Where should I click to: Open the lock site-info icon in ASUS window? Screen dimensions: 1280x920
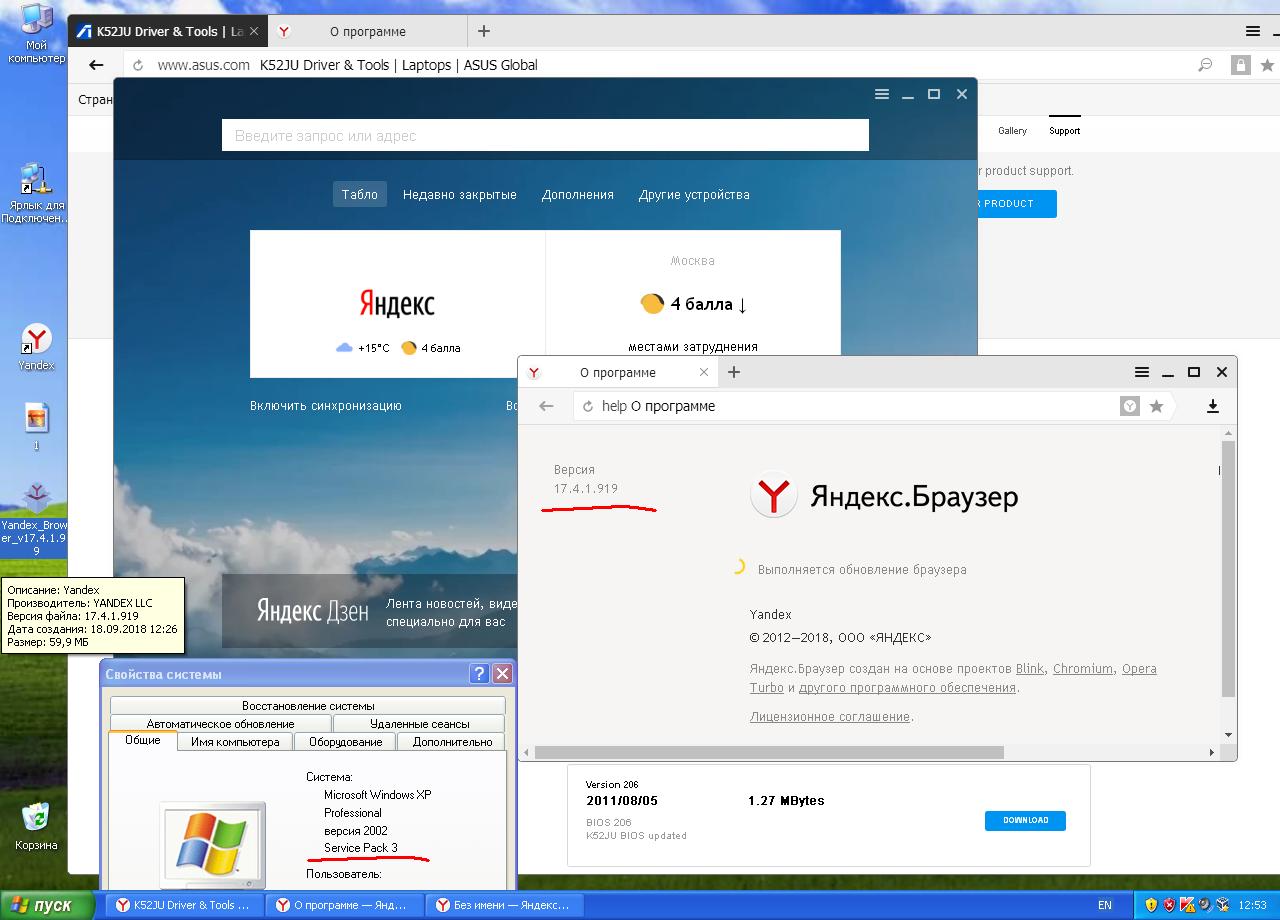(x=1240, y=65)
